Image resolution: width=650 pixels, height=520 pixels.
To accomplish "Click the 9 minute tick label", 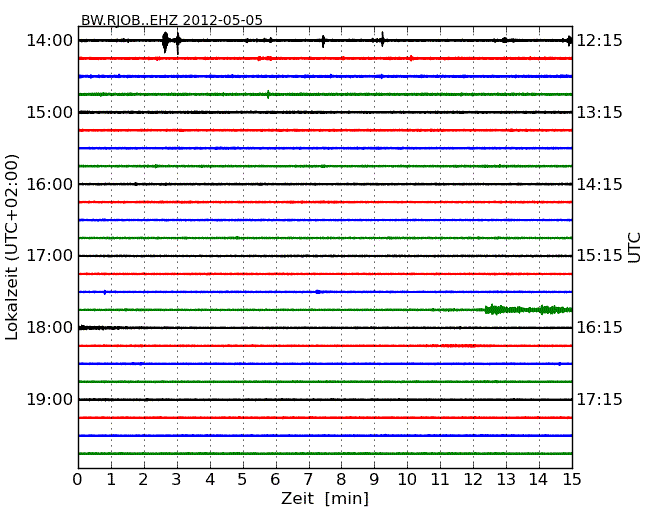I will pyautogui.click(x=374, y=480).
